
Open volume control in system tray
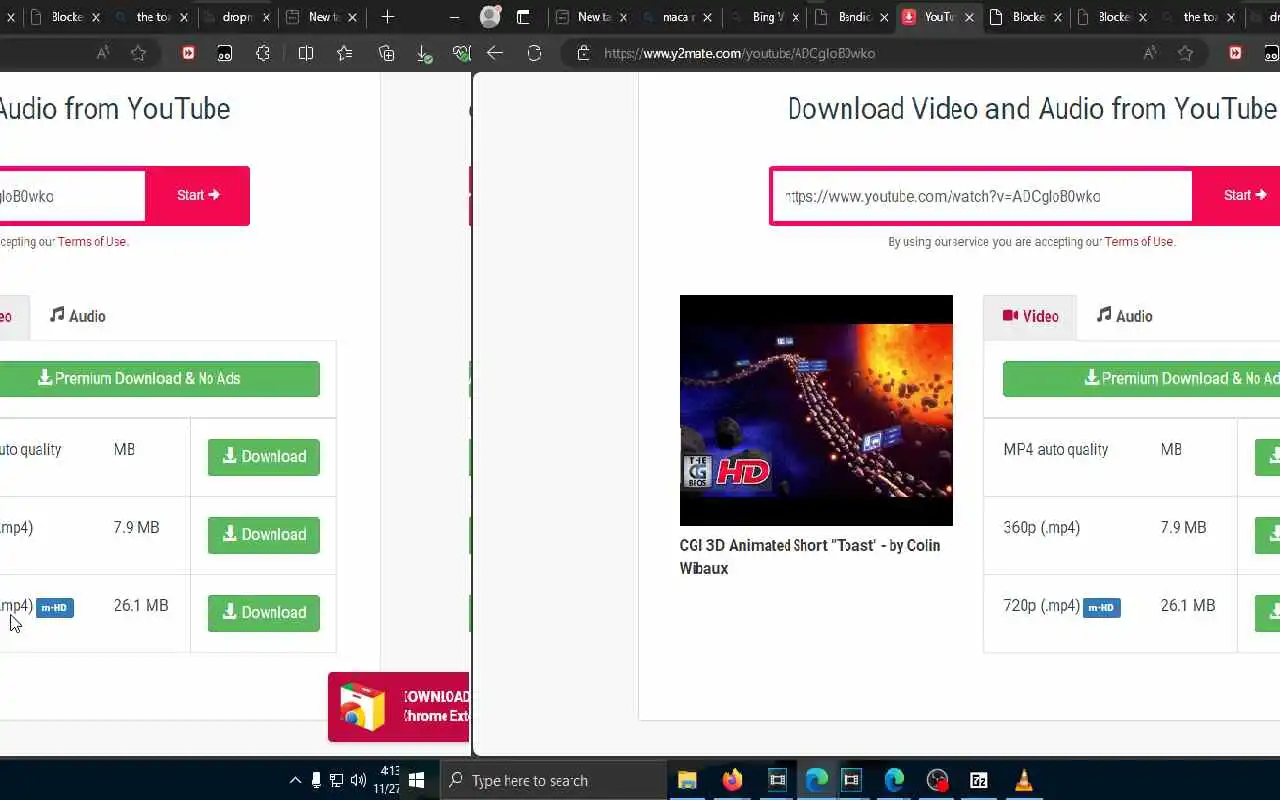358,780
